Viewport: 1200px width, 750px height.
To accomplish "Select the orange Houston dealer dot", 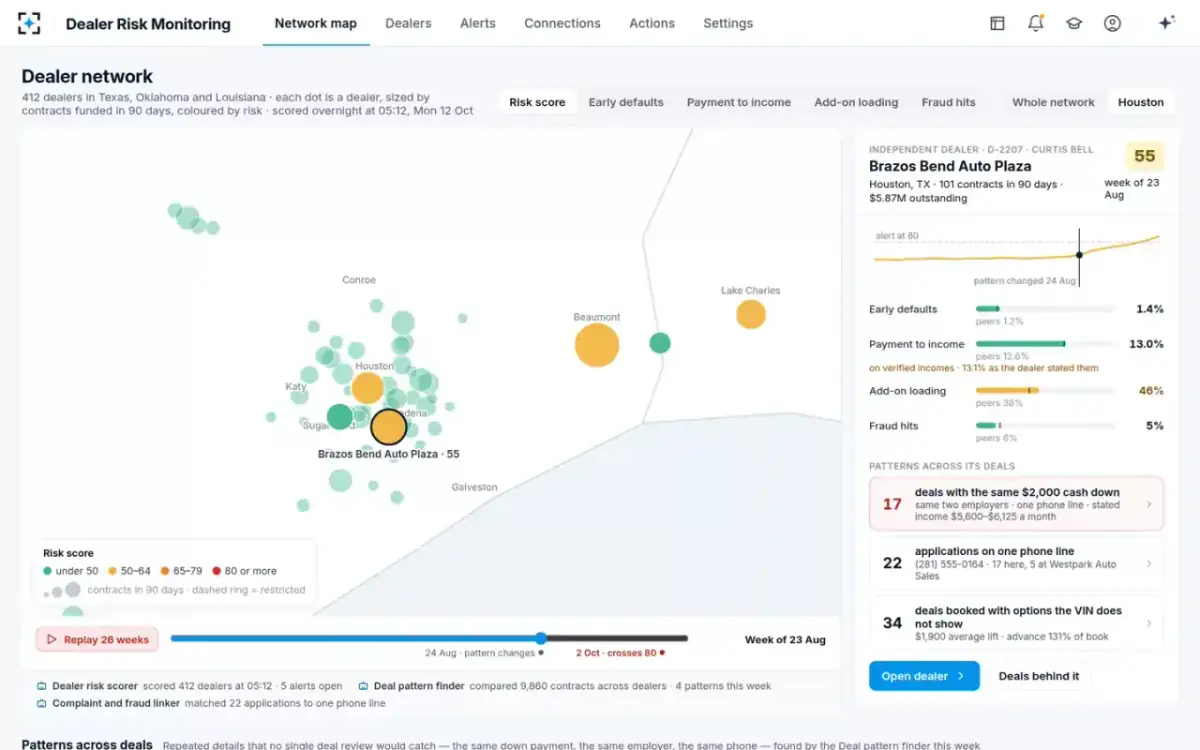I will (x=368, y=388).
